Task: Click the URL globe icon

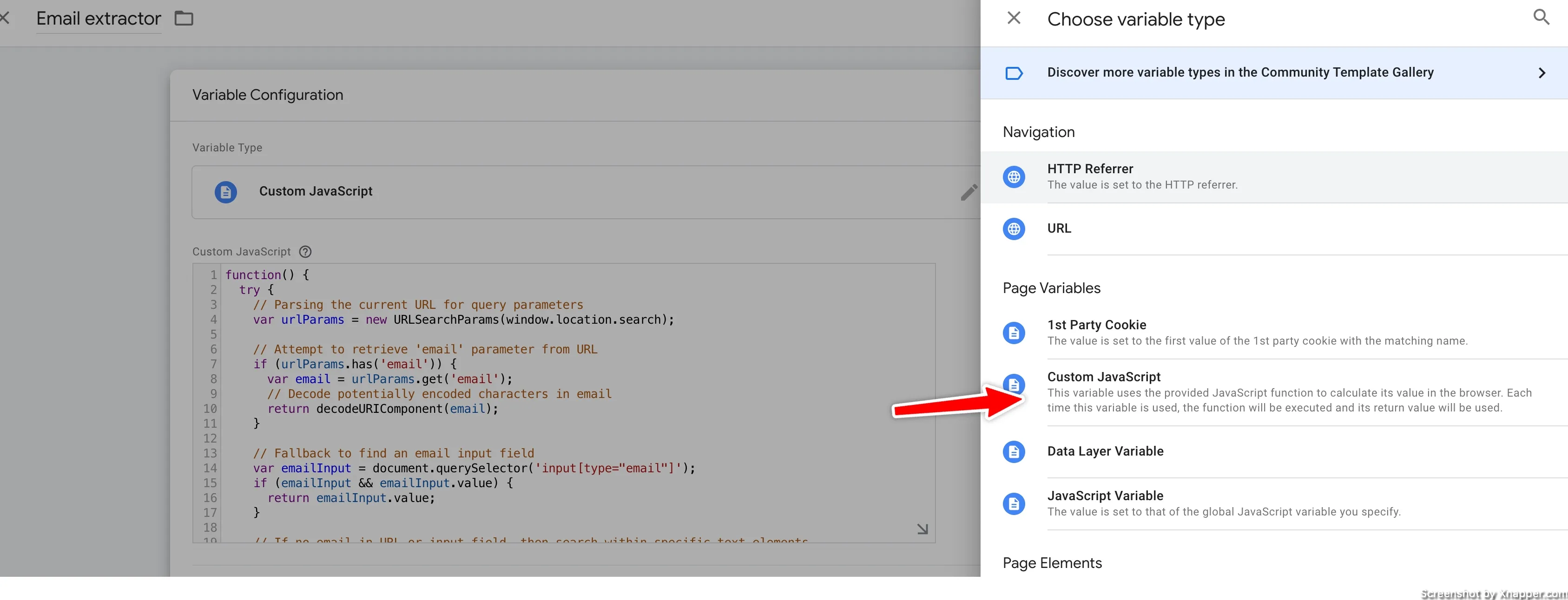Action: [x=1014, y=229]
